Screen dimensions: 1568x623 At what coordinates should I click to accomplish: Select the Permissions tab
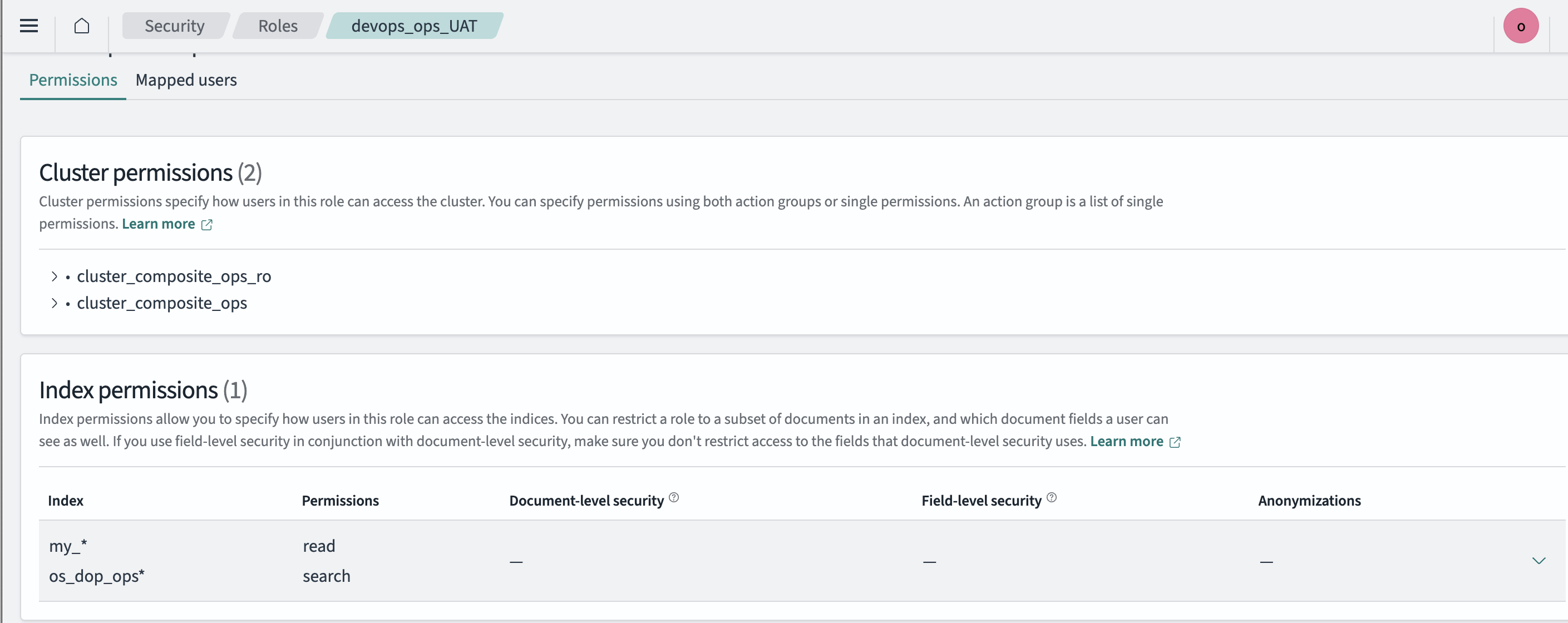point(73,80)
